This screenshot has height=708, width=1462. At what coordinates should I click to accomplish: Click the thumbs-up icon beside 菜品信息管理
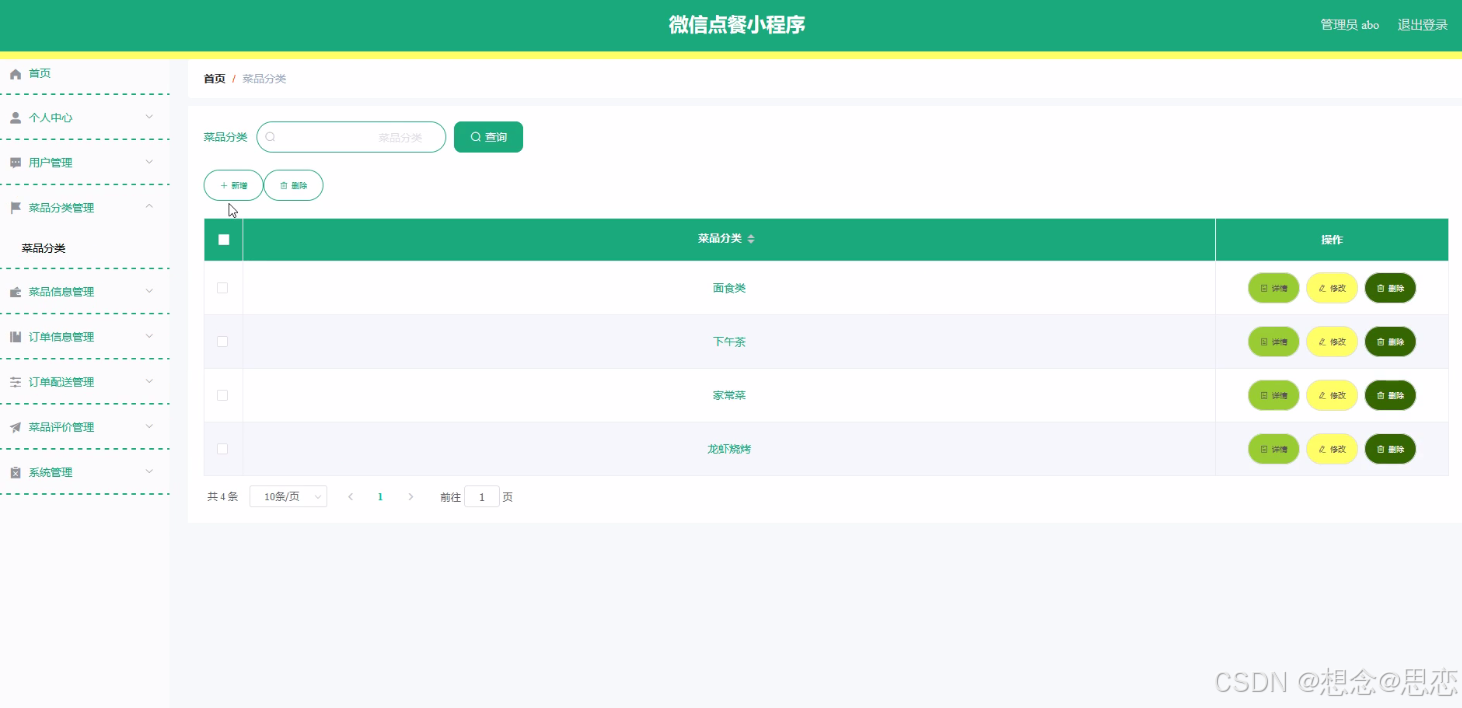click(x=15, y=292)
